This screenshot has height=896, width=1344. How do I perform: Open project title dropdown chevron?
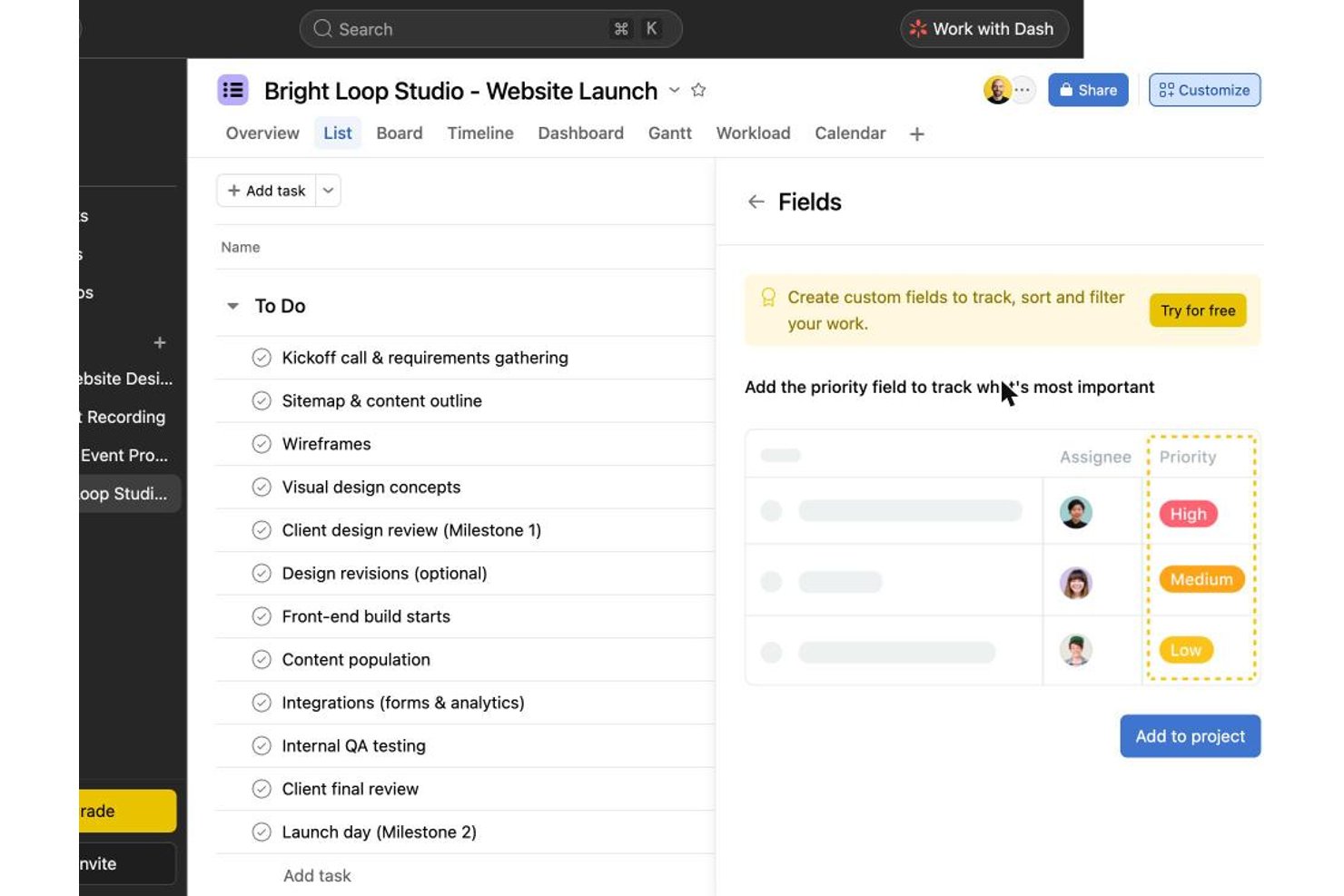click(675, 90)
